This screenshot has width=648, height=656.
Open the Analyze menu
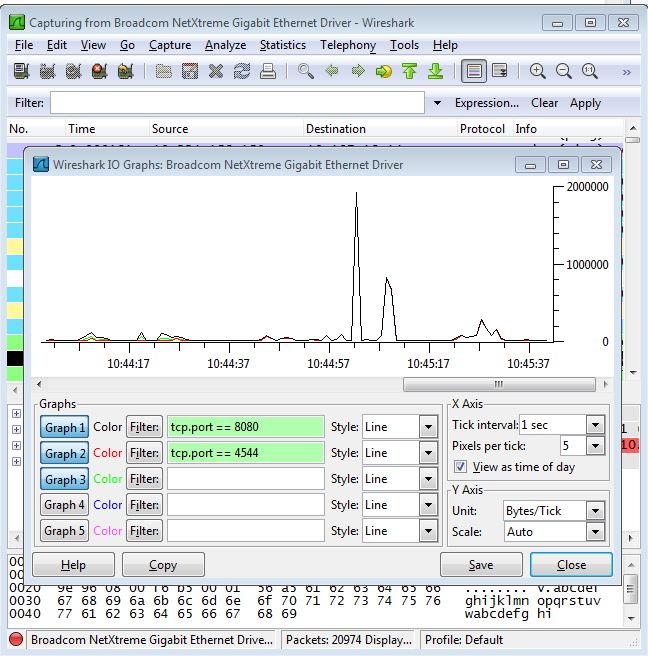tap(225, 45)
